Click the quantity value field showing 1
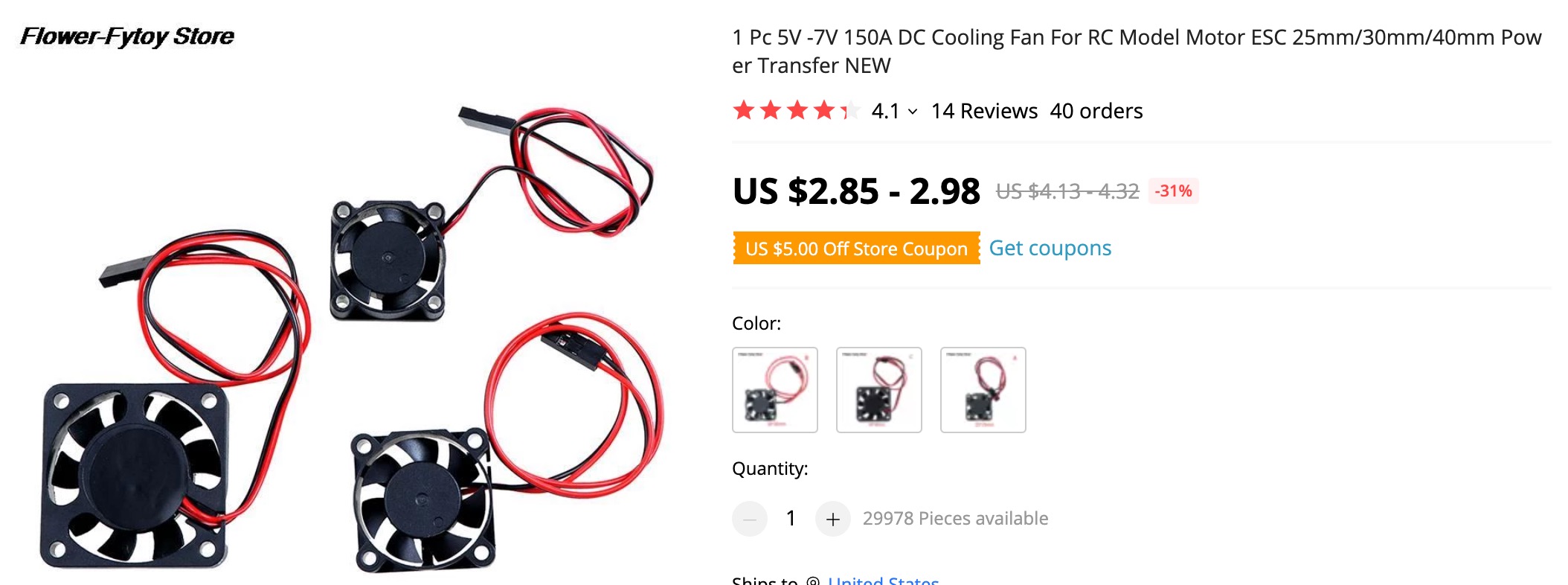 791,518
